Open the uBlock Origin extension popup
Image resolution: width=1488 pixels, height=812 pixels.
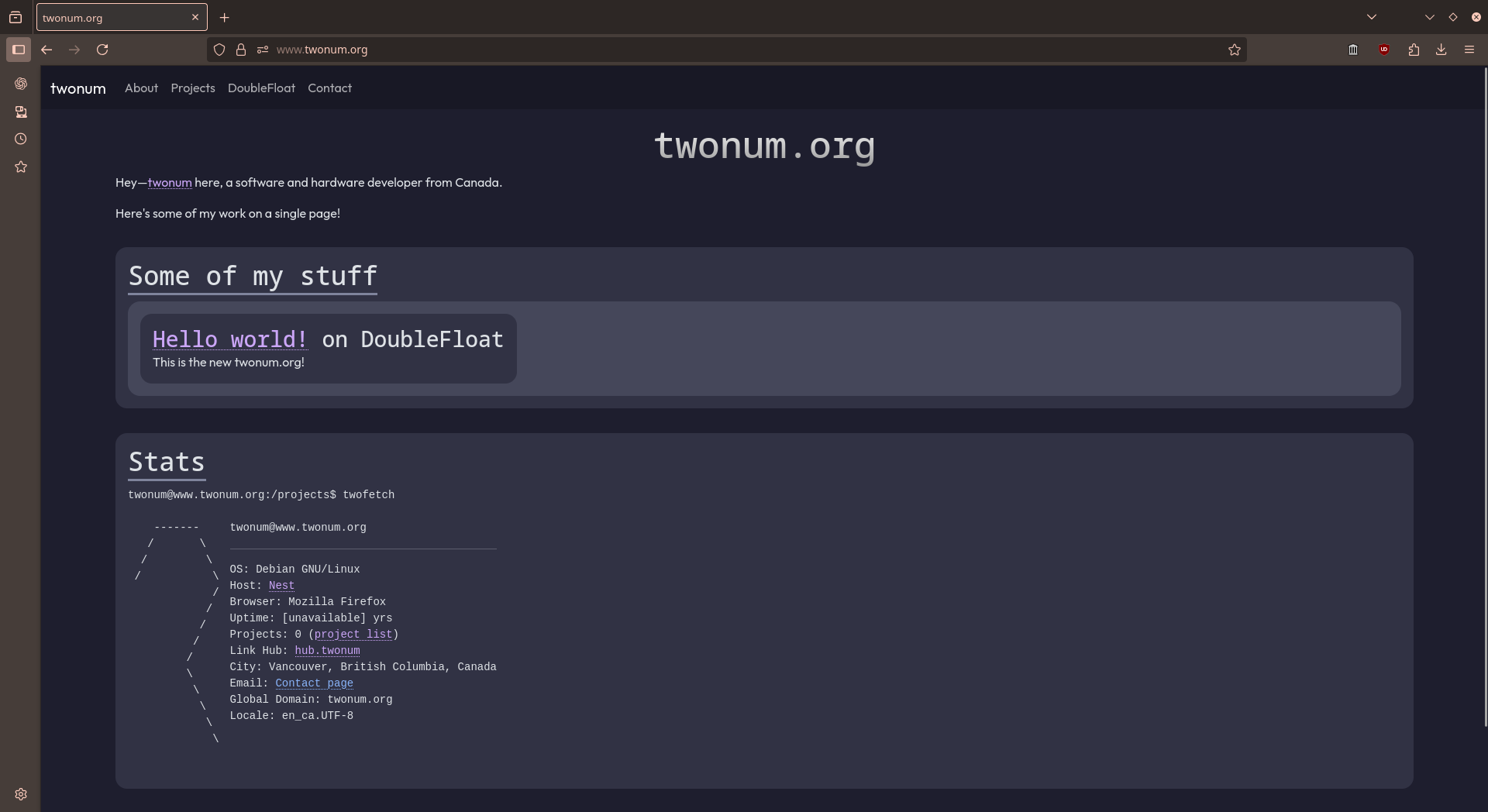pos(1384,50)
